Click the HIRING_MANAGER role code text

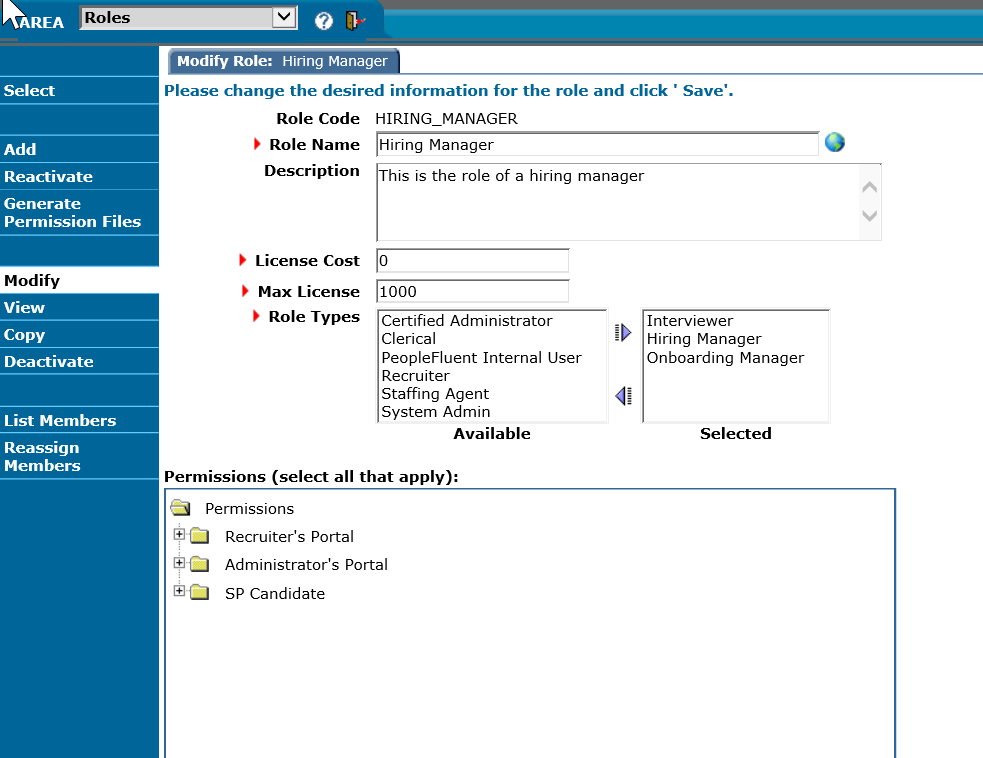(x=446, y=118)
